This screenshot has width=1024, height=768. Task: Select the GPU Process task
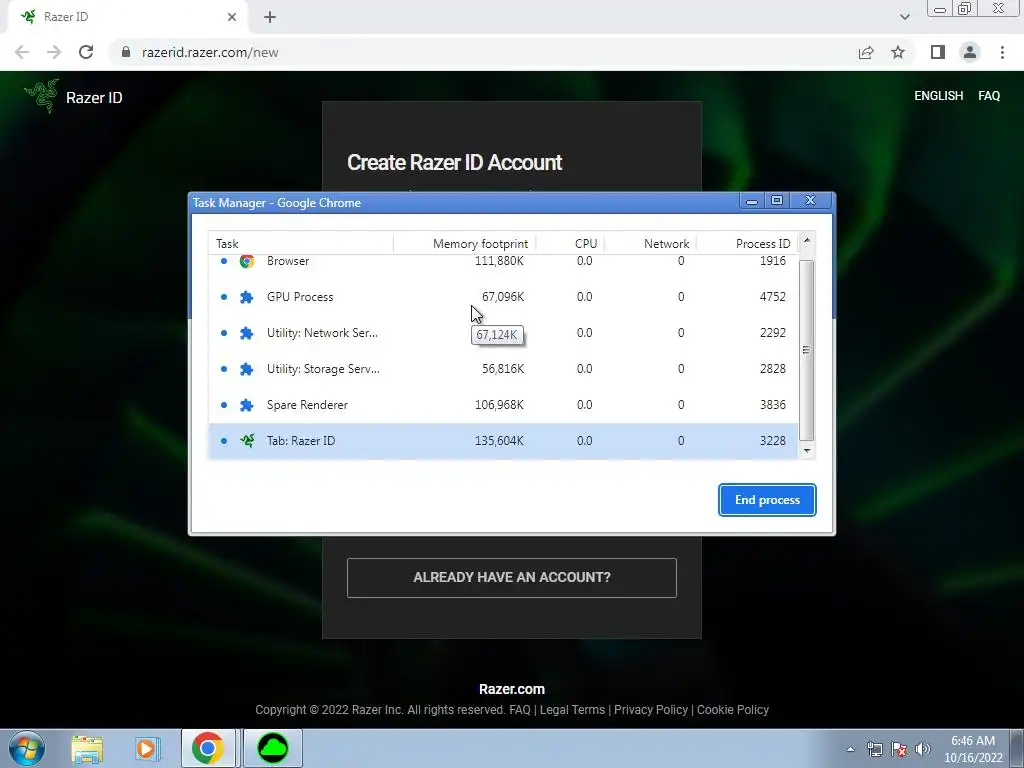tap(503, 297)
